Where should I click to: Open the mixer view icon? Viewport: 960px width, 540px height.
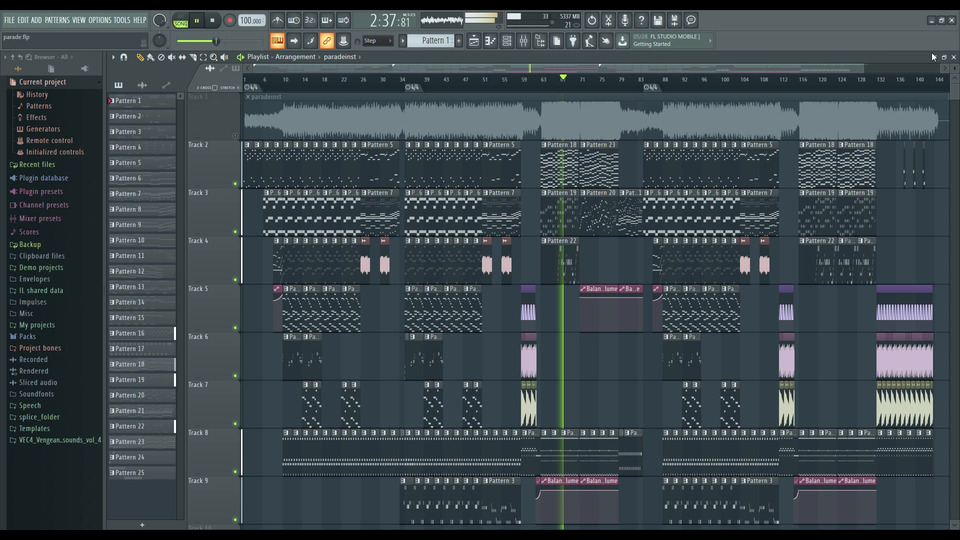tap(523, 41)
